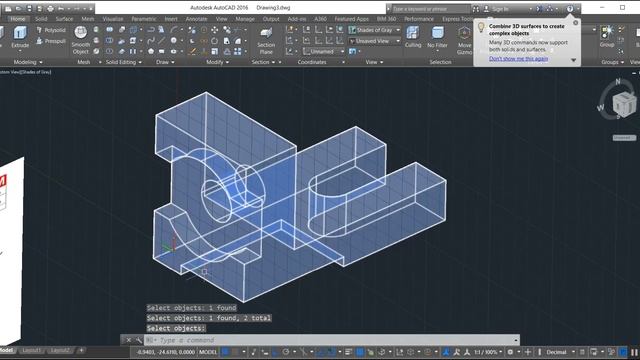The image size is (640, 360).
Task: Toggle lineweight display in status bar
Action: pyautogui.click(x=349, y=351)
